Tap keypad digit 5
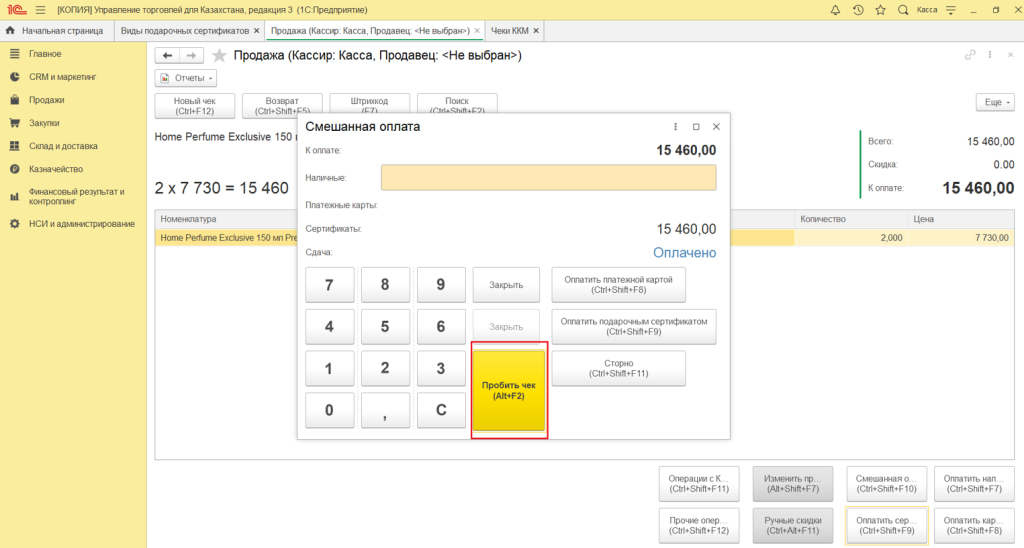 coord(385,327)
